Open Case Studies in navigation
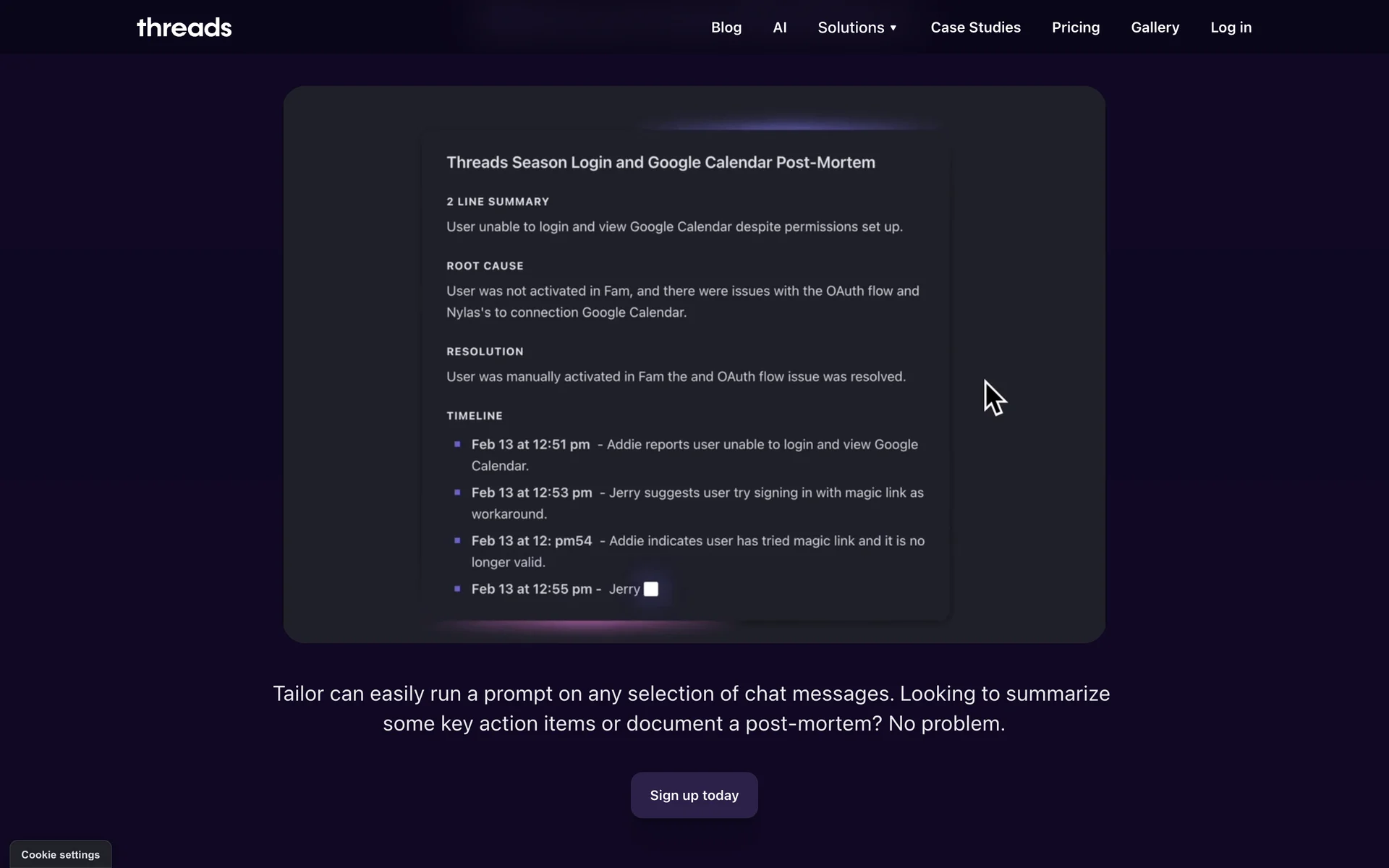The width and height of the screenshot is (1389, 868). pos(975,27)
